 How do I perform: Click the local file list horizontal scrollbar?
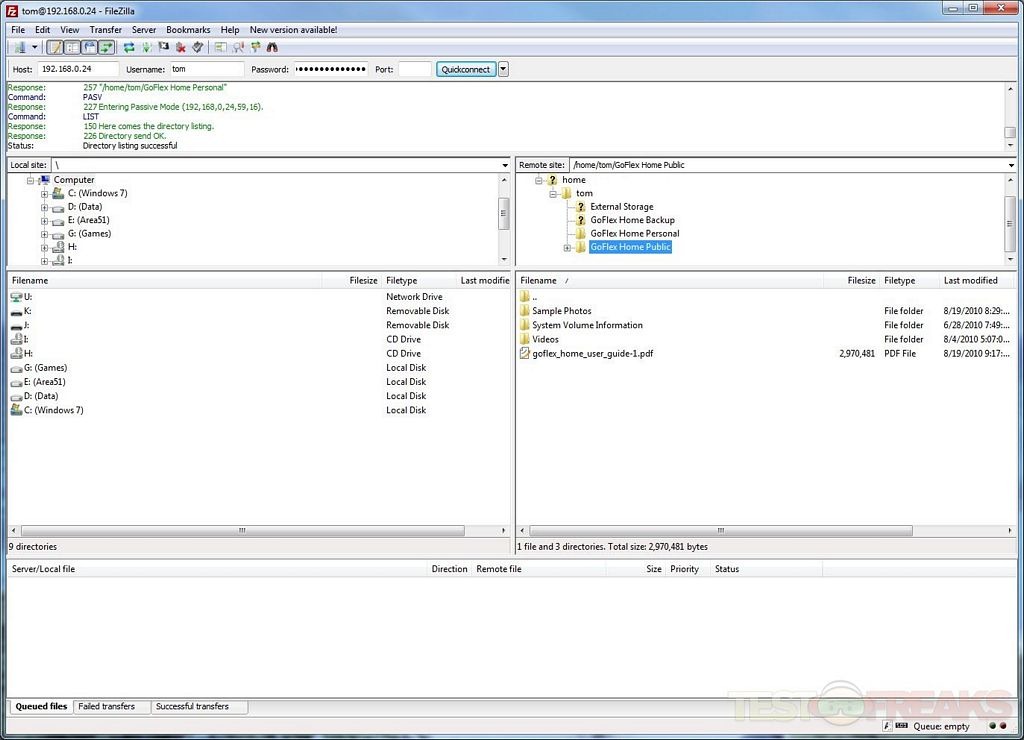click(242, 530)
